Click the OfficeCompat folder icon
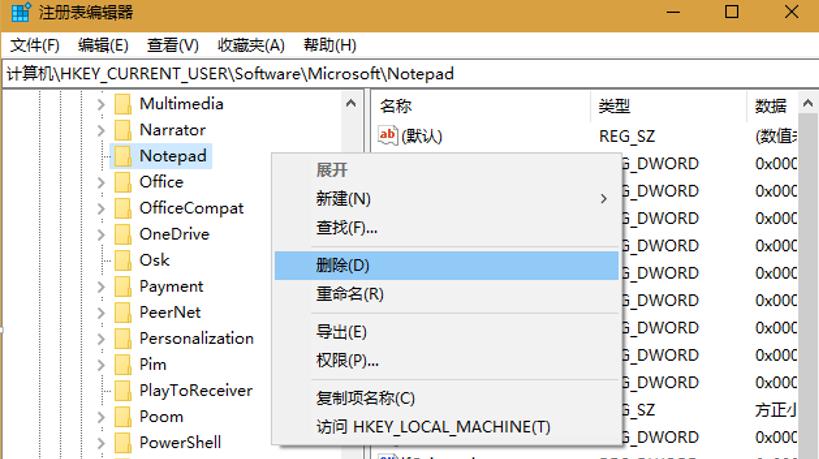 click(x=123, y=208)
